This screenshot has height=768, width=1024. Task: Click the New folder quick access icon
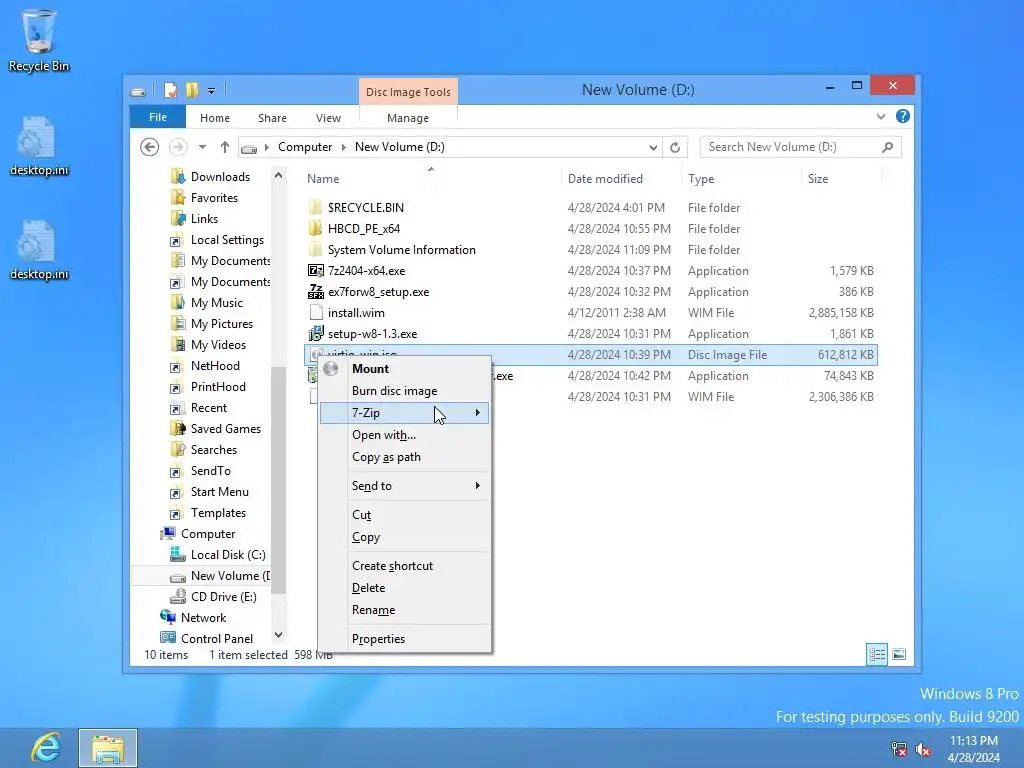point(192,90)
